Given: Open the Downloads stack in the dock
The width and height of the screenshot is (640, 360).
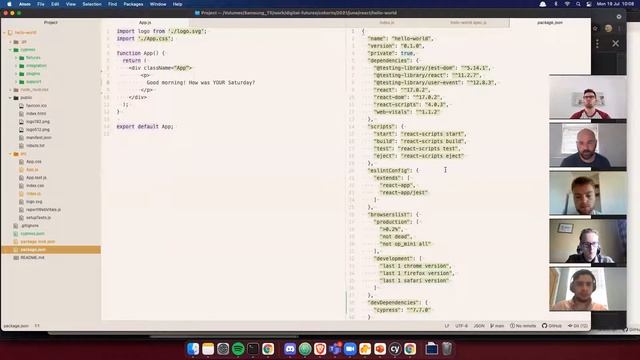Looking at the screenshot, I should [431, 349].
